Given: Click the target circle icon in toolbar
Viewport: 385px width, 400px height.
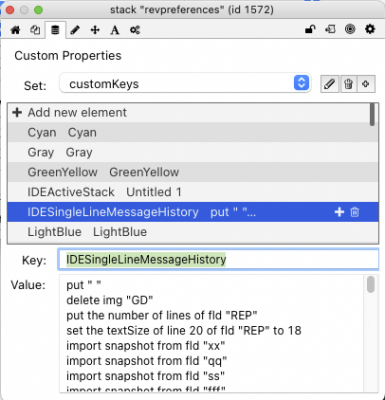Looking at the screenshot, I should [x=350, y=29].
